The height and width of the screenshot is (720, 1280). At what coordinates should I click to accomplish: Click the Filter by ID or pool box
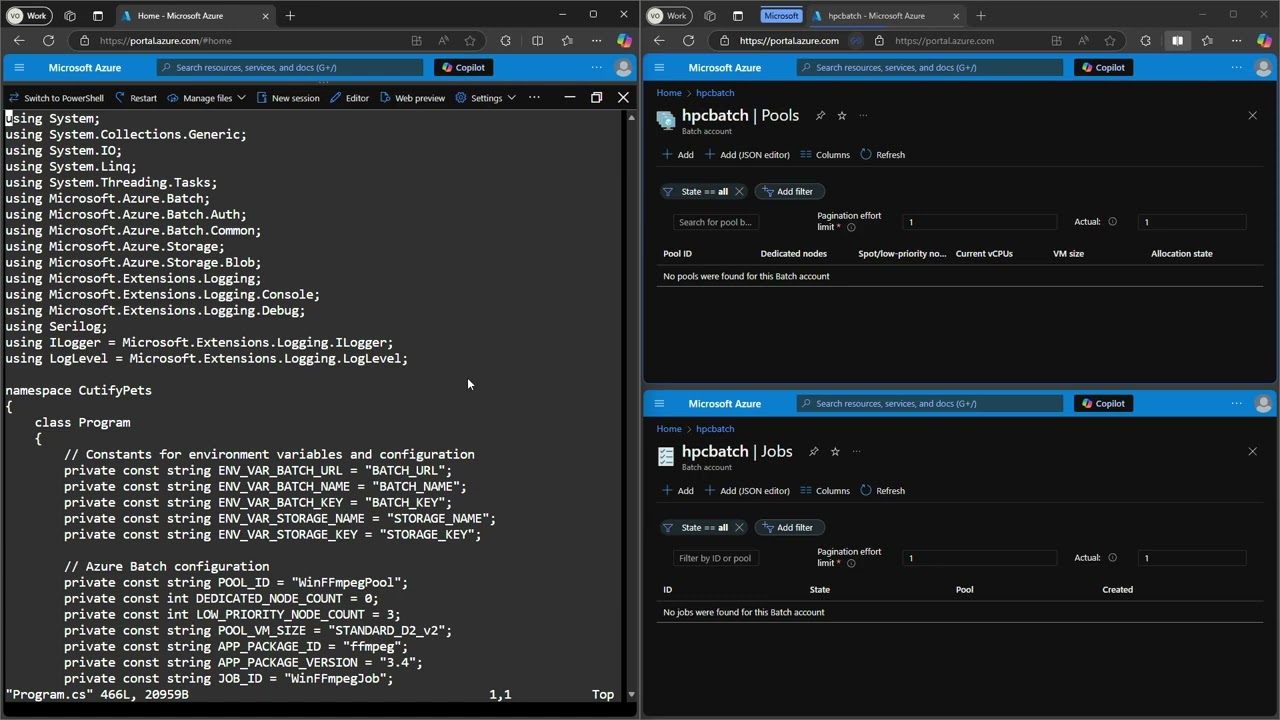pyautogui.click(x=716, y=558)
